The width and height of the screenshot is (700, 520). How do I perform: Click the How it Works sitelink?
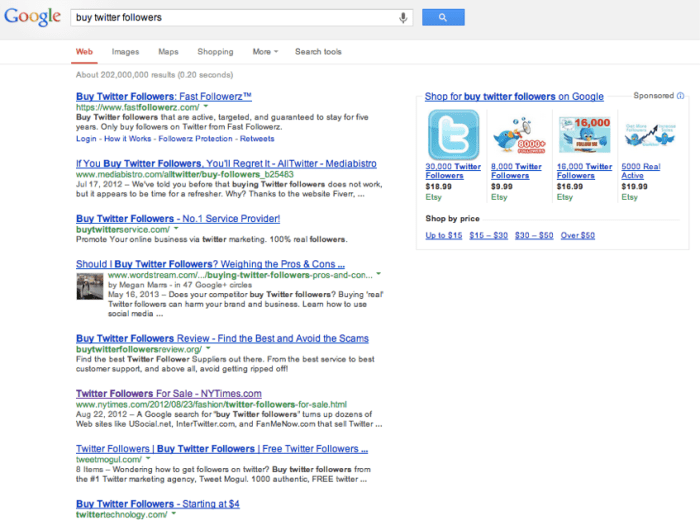click(x=128, y=139)
